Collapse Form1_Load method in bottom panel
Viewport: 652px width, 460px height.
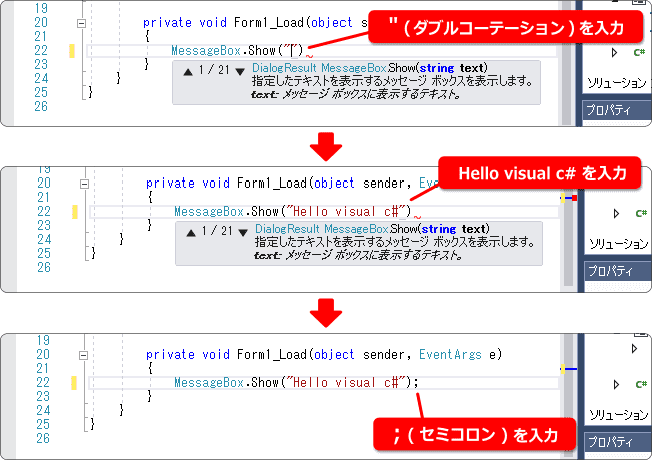pos(84,356)
